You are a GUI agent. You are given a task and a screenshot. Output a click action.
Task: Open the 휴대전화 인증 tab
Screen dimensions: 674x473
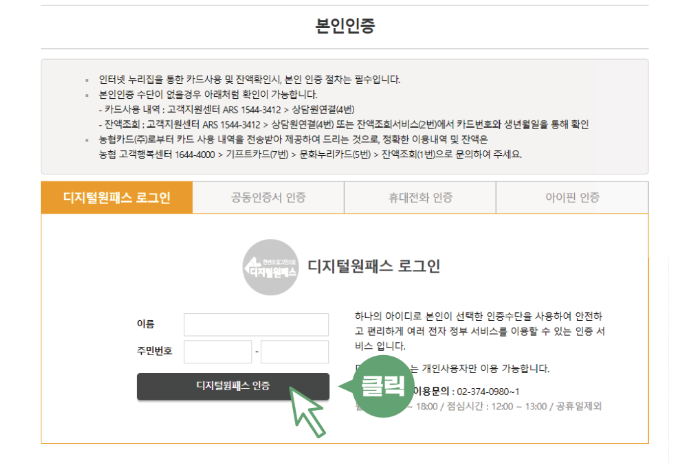[x=420, y=197]
